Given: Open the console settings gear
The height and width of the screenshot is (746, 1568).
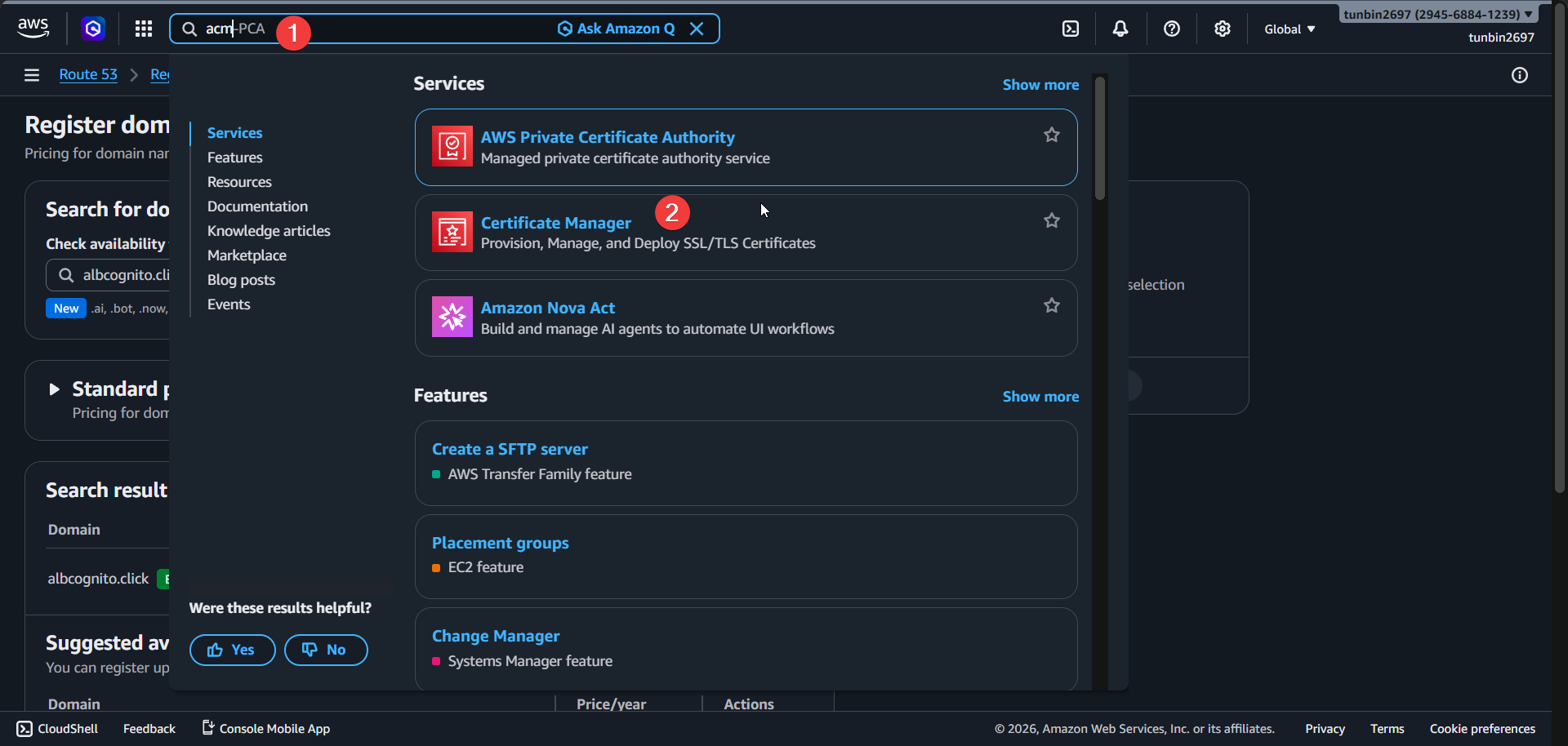Looking at the screenshot, I should point(1223,29).
